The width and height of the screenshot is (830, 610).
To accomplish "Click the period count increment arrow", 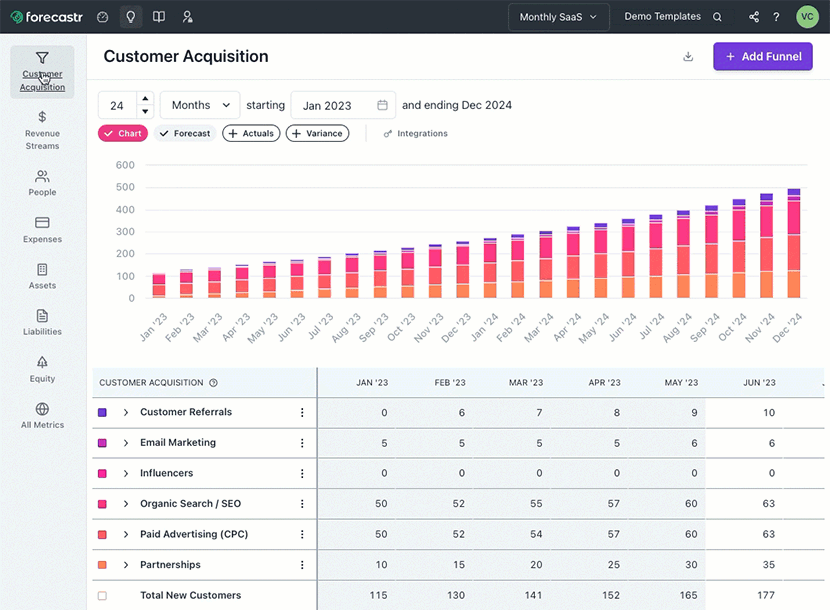I will (145, 99).
